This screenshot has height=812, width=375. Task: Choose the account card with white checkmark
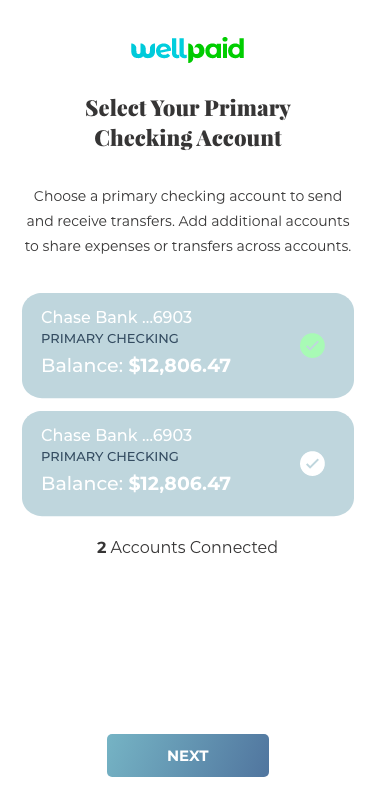click(x=188, y=463)
